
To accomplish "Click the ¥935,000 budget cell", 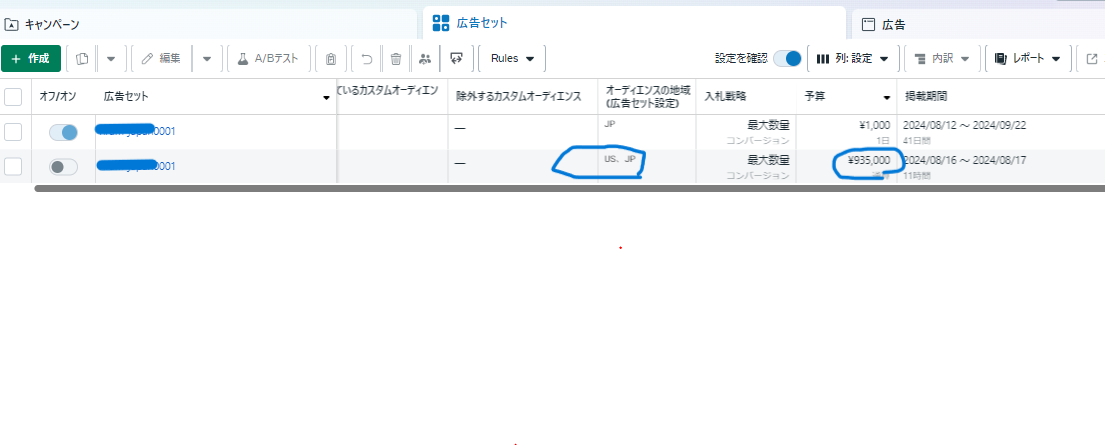I will 846,166.
